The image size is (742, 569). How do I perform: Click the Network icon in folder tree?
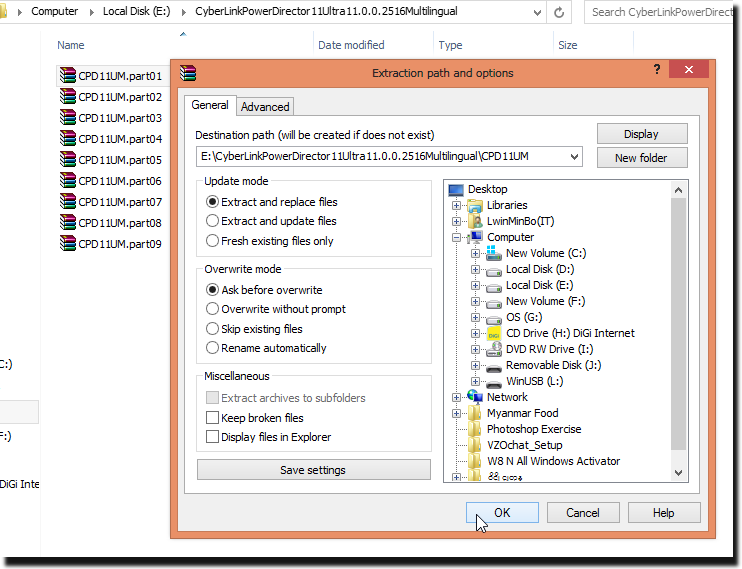(475, 397)
